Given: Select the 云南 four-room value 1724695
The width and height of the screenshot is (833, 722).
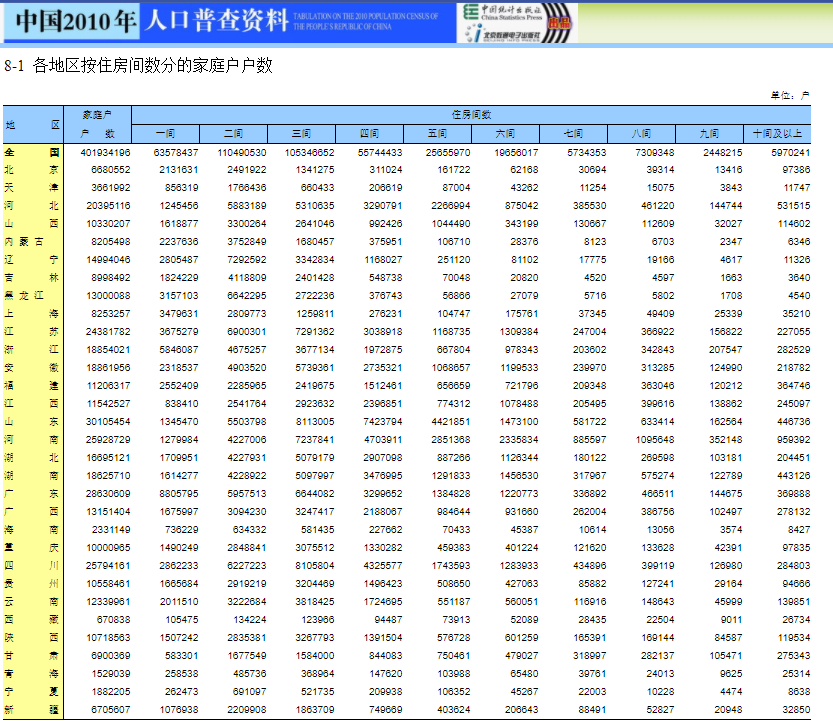Looking at the screenshot, I should [x=382, y=602].
